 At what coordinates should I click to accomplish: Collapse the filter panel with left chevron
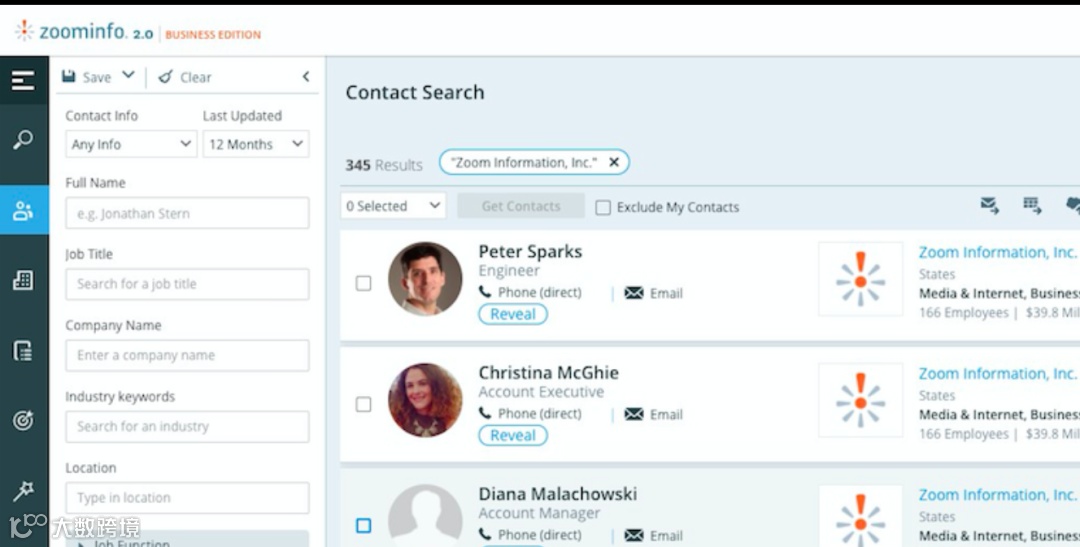click(x=306, y=76)
